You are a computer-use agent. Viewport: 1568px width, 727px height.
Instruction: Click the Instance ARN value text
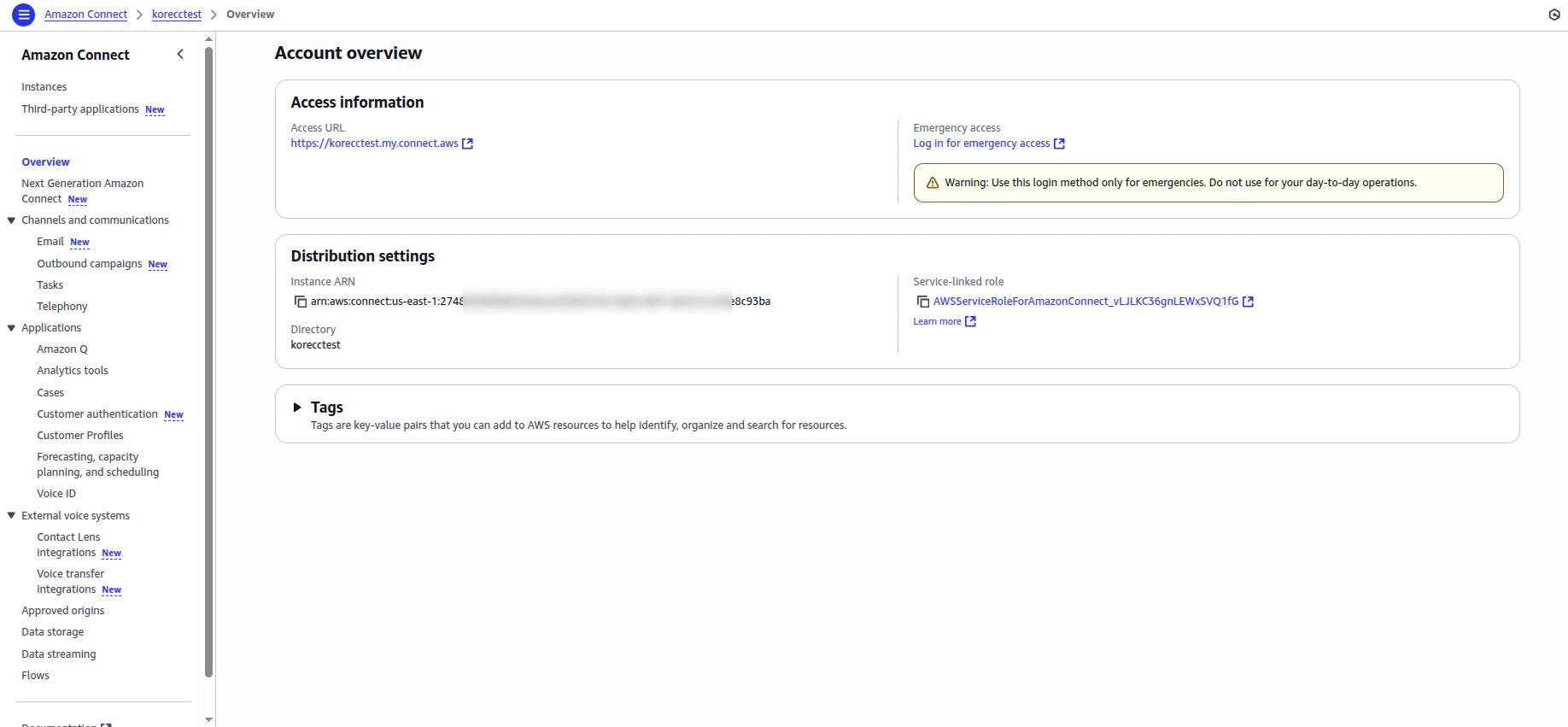(541, 302)
